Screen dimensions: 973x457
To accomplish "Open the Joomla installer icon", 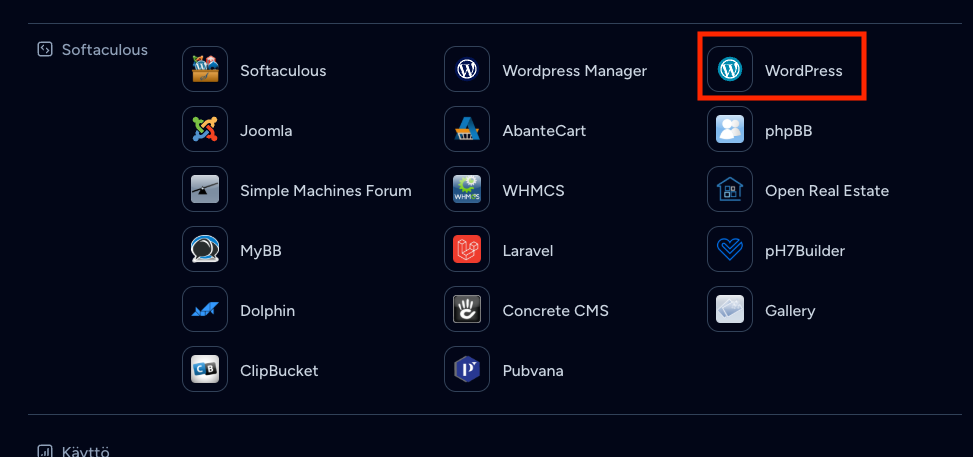I will coord(205,129).
